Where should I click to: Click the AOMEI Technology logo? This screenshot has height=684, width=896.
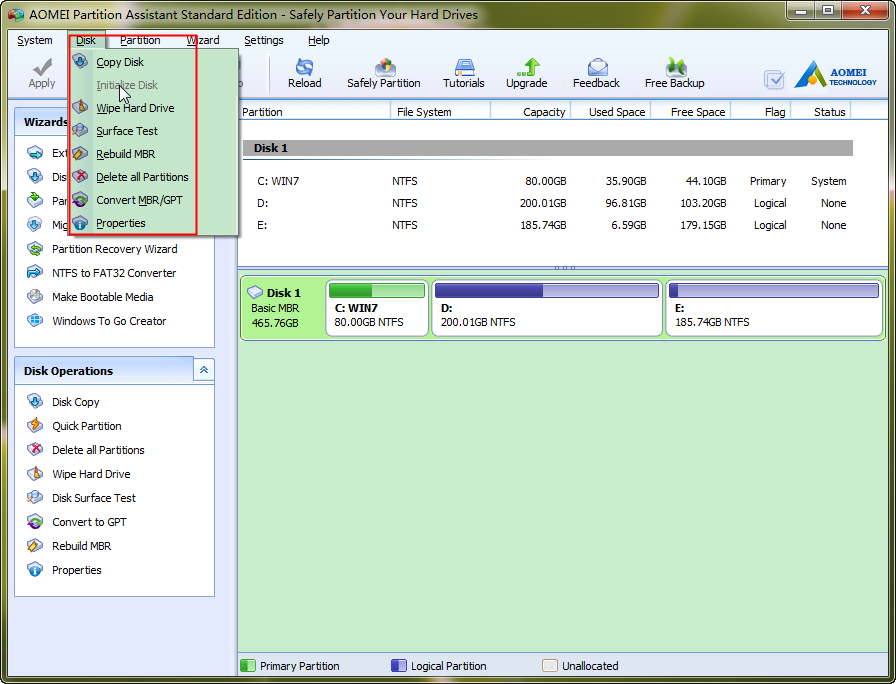click(835, 74)
